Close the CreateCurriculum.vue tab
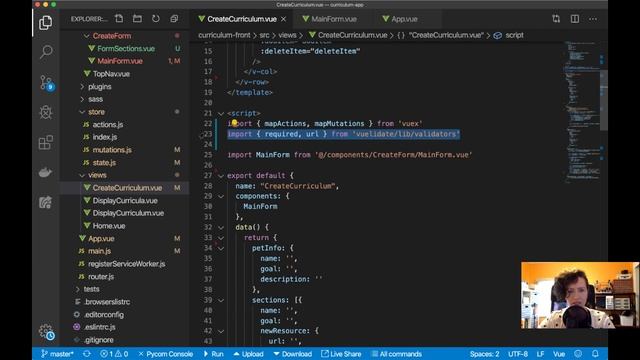The width and height of the screenshot is (640, 360). [283, 19]
